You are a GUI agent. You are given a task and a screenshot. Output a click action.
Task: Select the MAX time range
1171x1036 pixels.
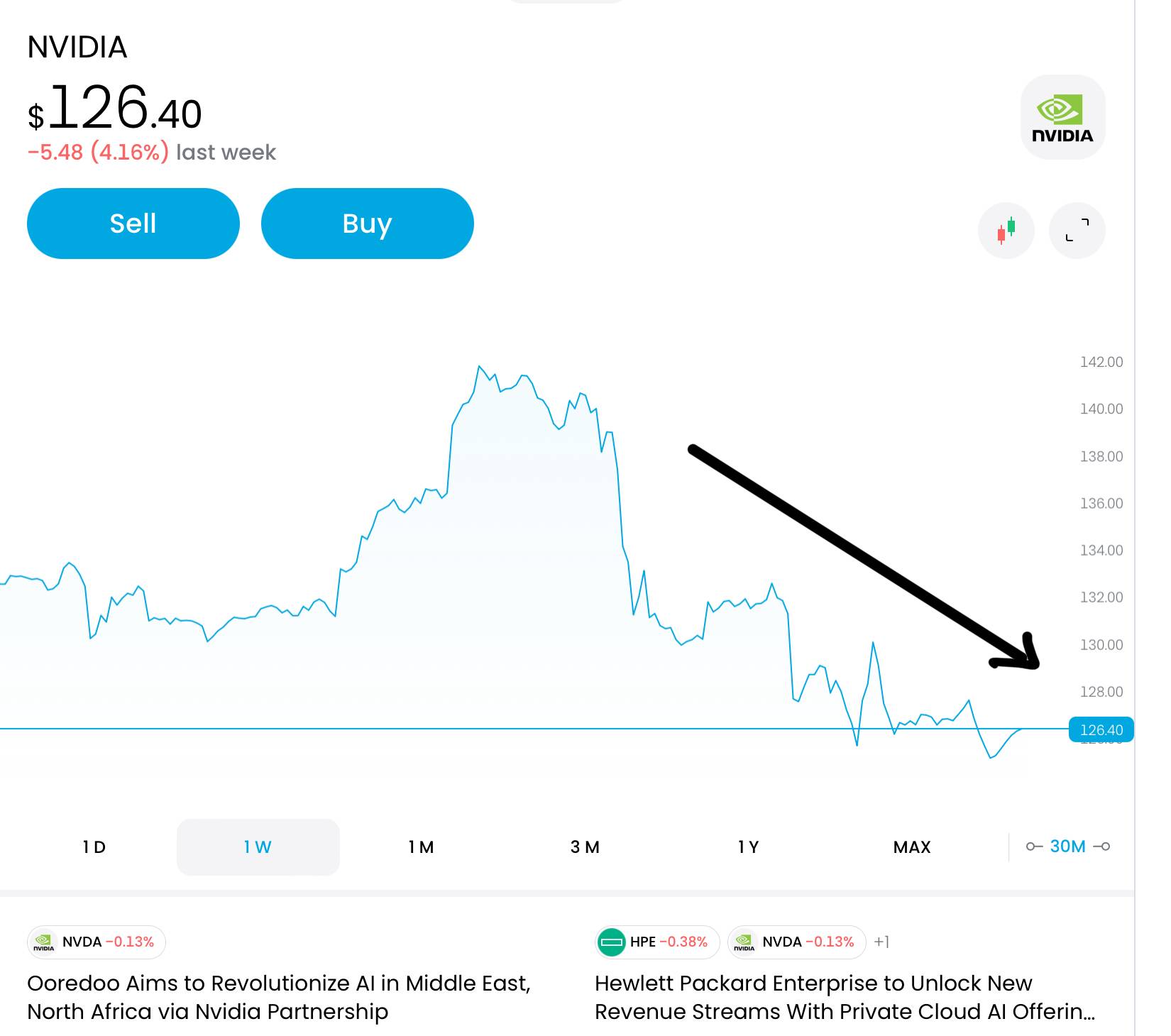[x=912, y=847]
